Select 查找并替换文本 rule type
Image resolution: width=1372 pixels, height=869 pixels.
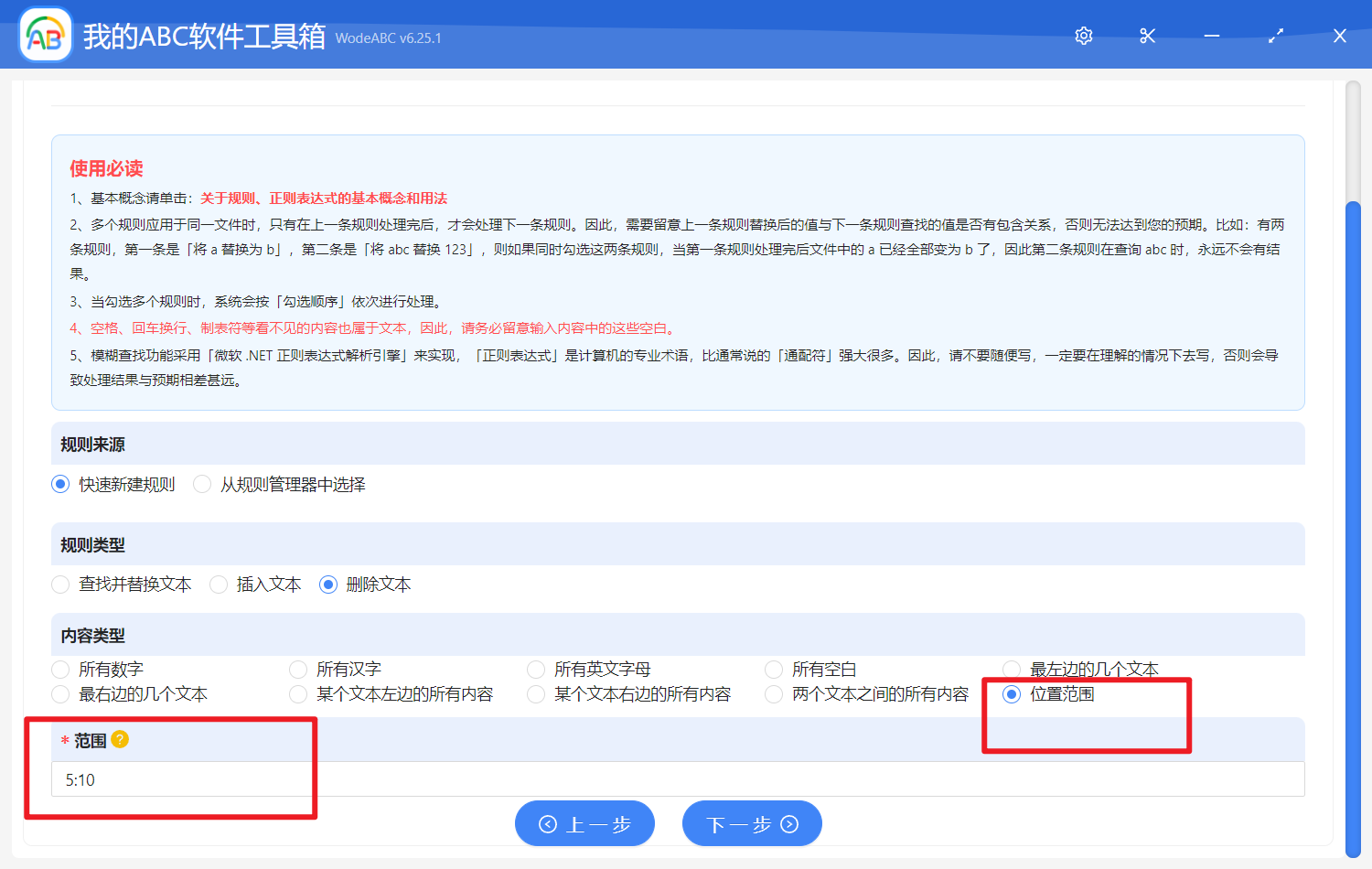coord(60,584)
